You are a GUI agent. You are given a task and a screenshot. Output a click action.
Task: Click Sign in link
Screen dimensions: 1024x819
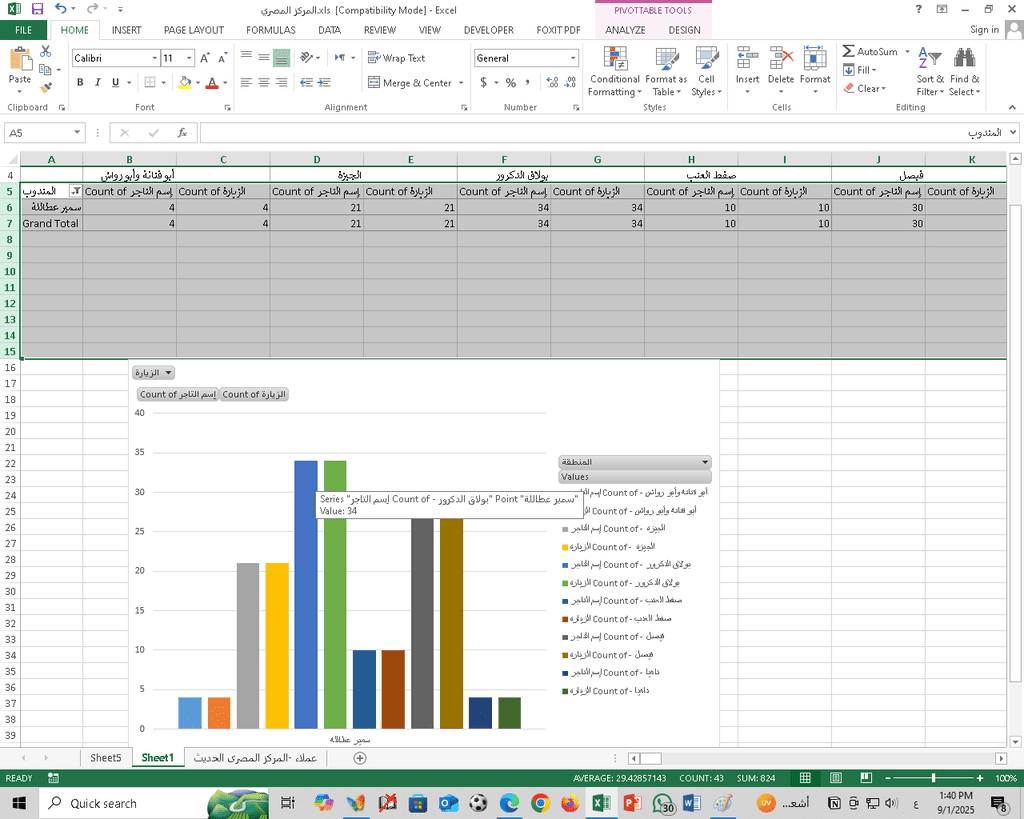pos(984,30)
